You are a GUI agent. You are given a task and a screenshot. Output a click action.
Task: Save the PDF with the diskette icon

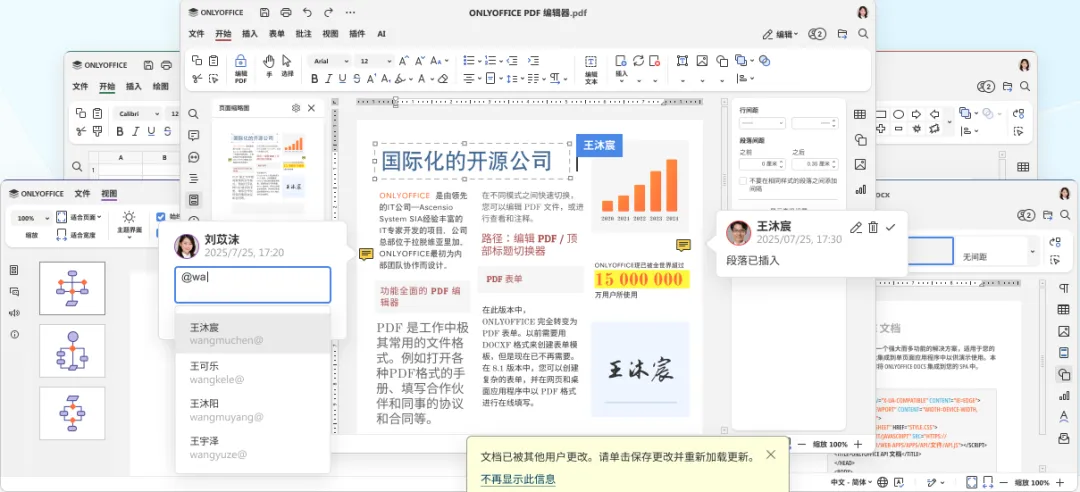(x=264, y=12)
